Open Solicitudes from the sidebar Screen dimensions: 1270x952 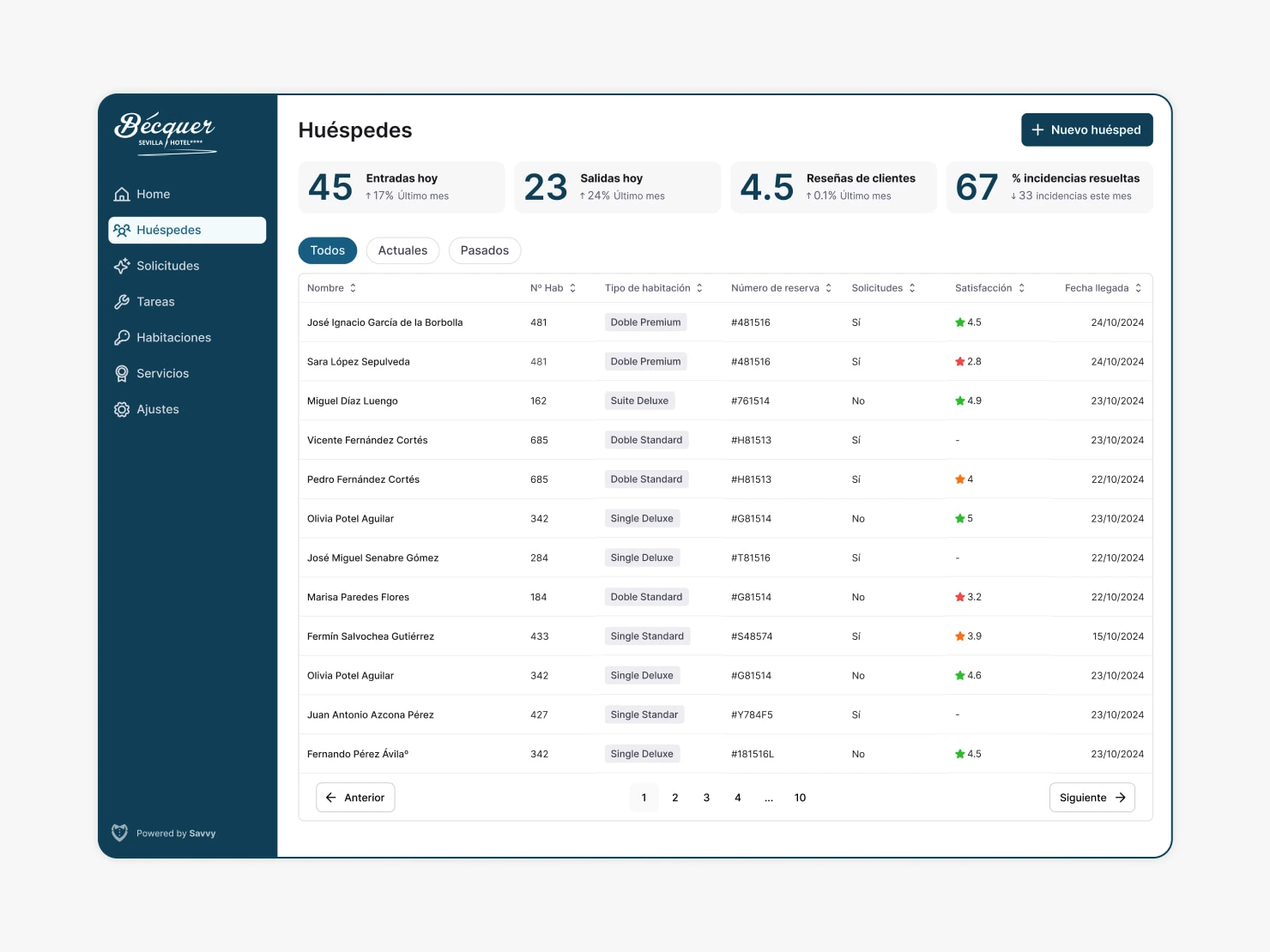[x=121, y=266]
